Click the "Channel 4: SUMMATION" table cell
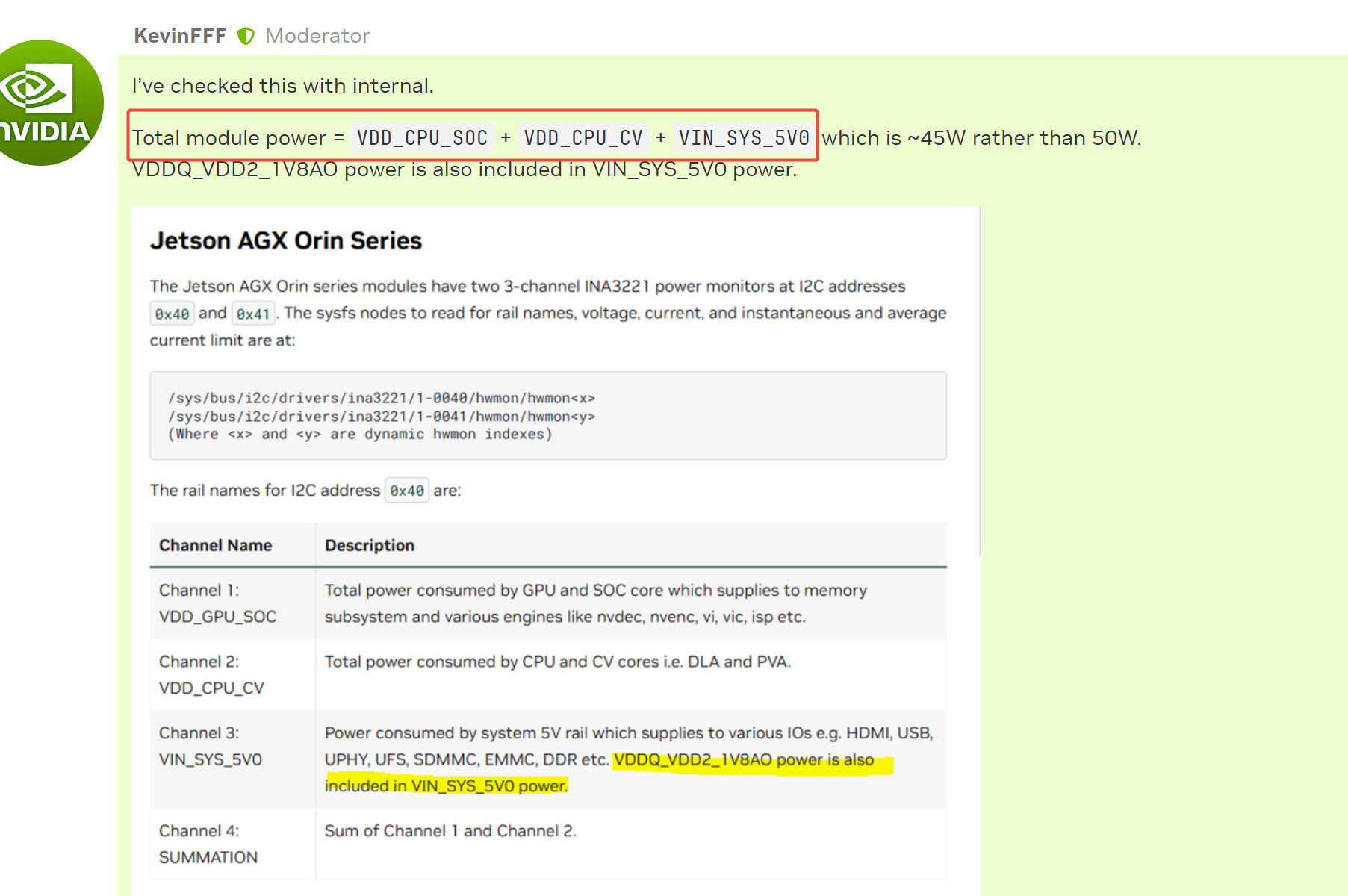The height and width of the screenshot is (896, 1348). click(x=232, y=844)
